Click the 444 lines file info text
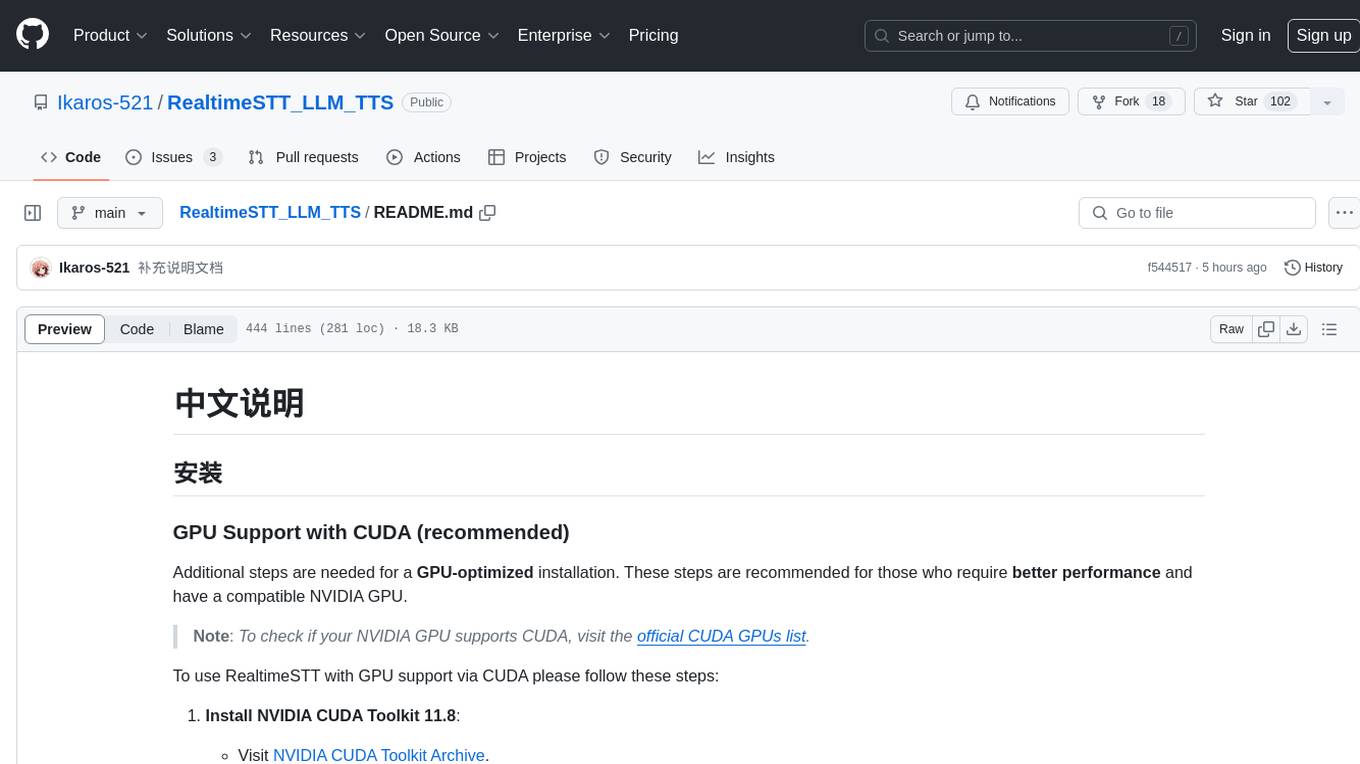This screenshot has width=1360, height=764. click(351, 329)
